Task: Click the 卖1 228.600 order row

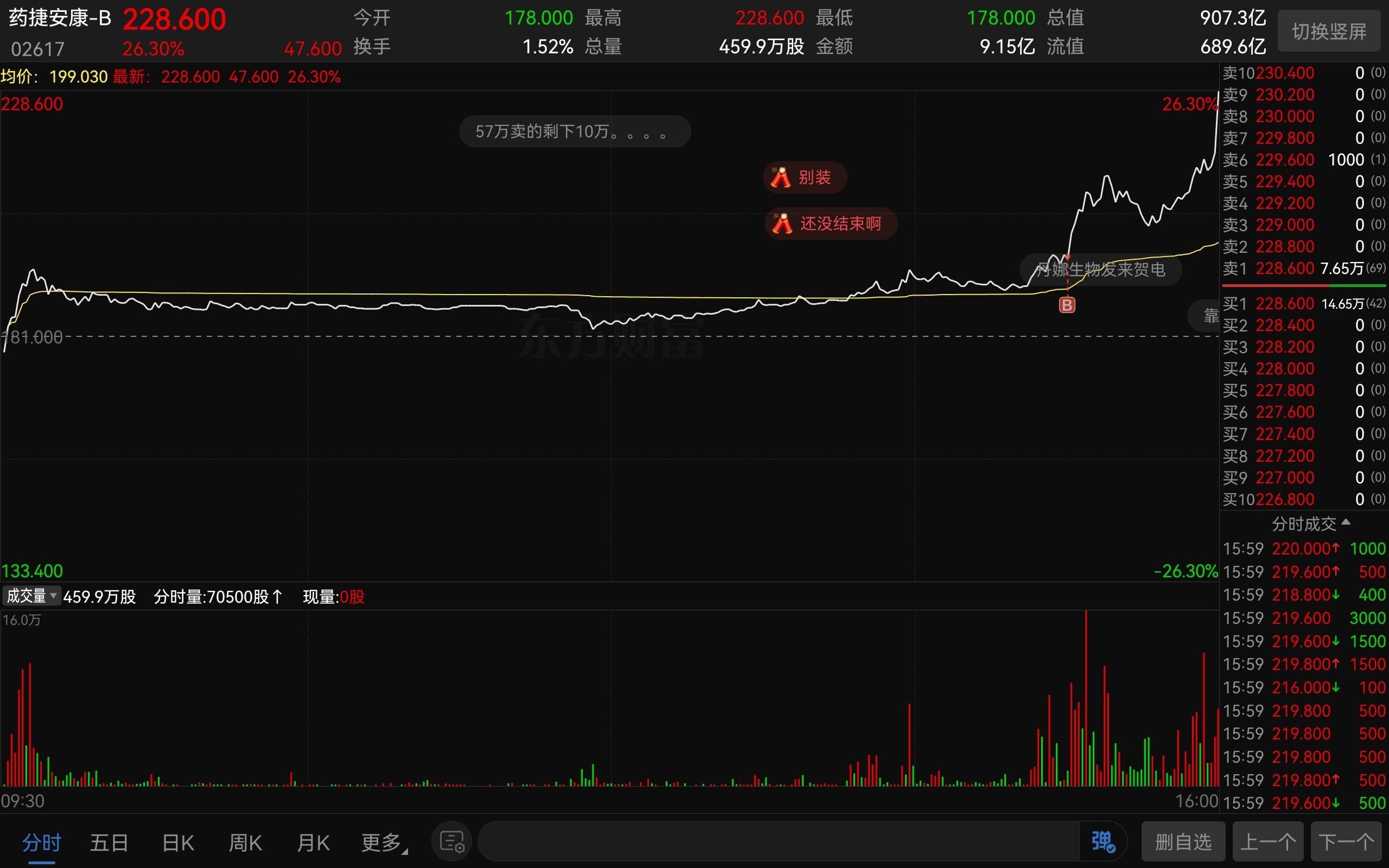Action: coord(1303,268)
